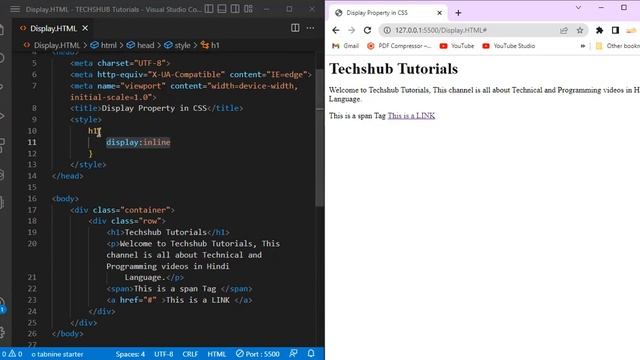Open Run and Debug activity bar icon
This screenshot has width=640, height=360.
pos(2,116)
